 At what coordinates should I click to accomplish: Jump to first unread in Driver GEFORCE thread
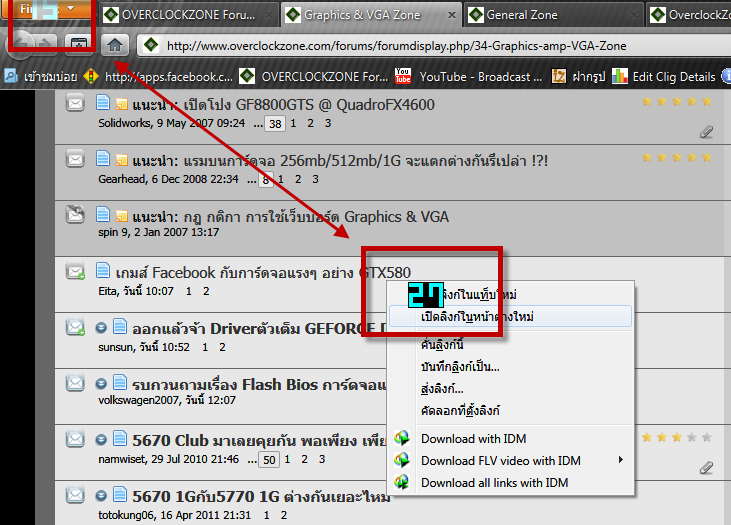tap(101, 328)
